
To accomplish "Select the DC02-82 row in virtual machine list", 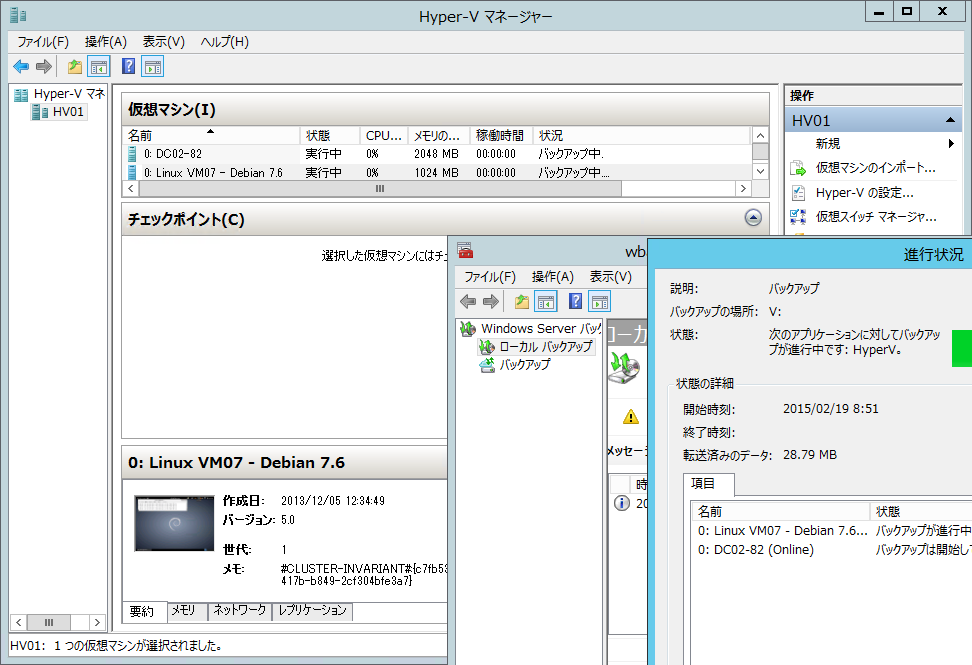I will [x=437, y=154].
